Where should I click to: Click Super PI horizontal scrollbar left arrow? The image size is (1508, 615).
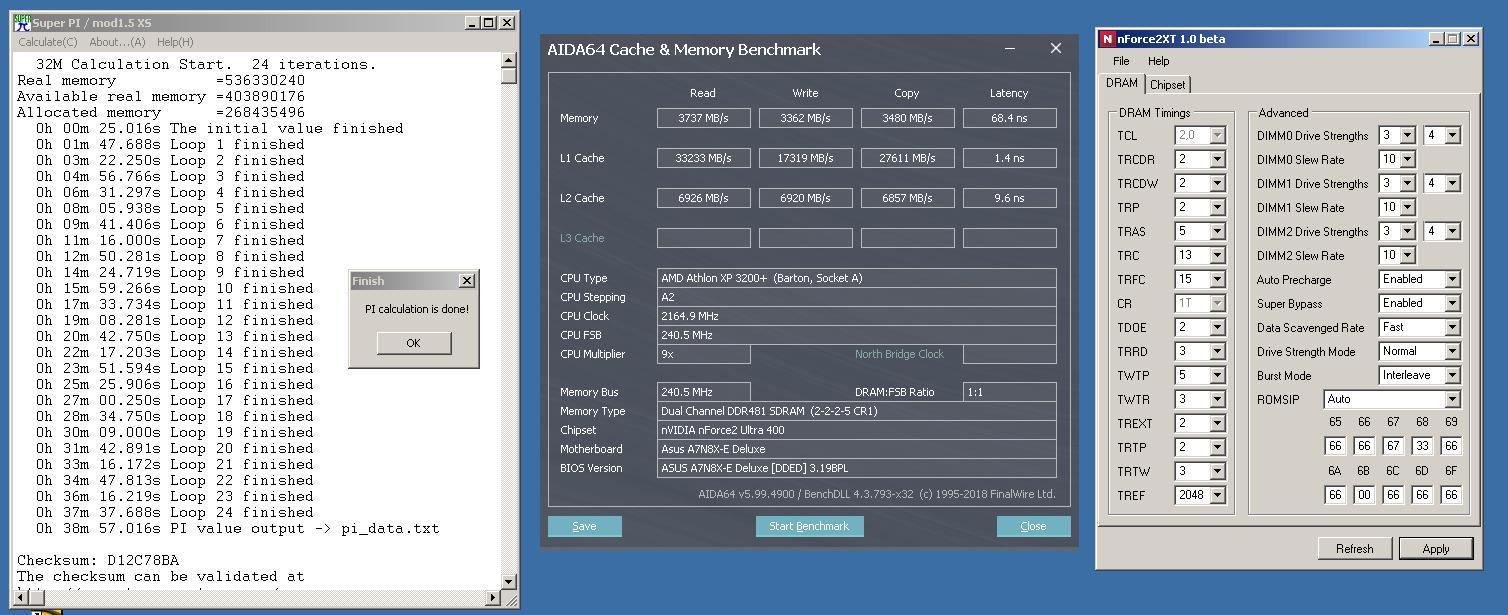tap(22, 598)
